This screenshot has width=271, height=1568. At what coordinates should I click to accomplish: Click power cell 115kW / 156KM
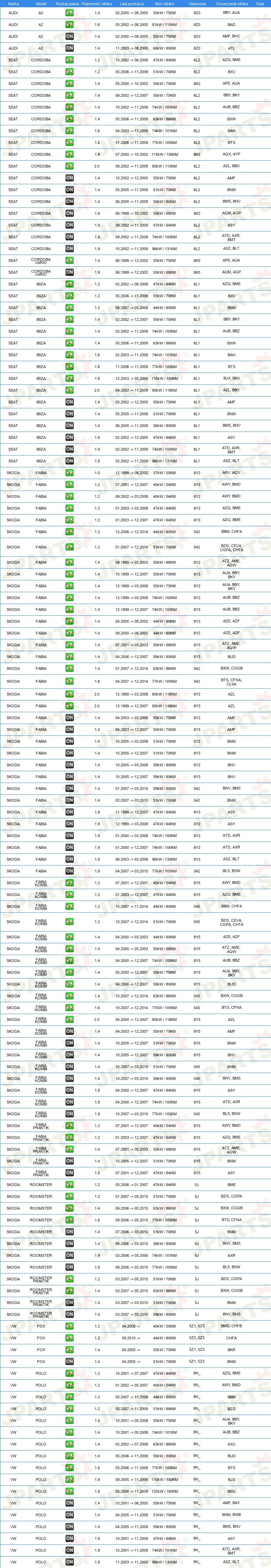pos(164,155)
